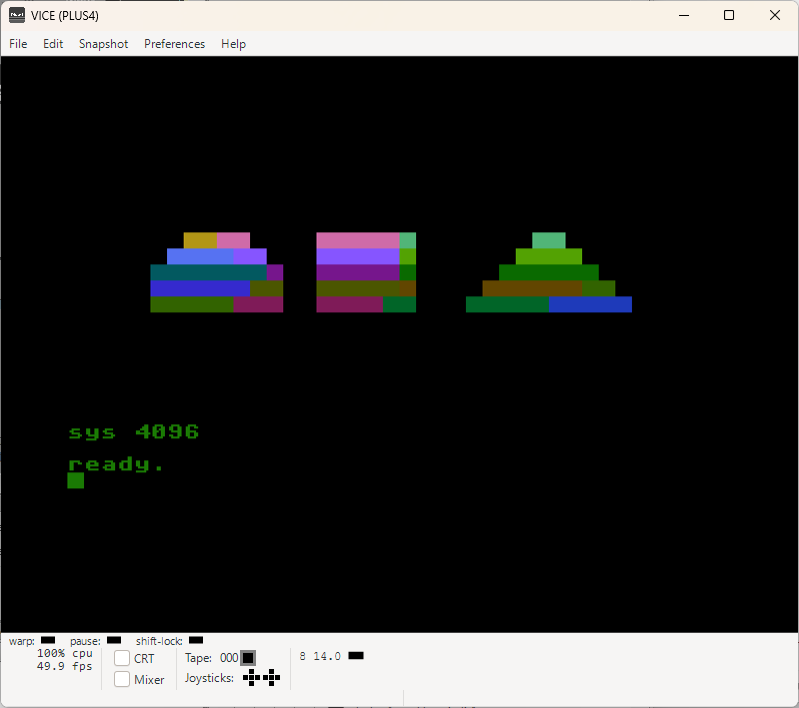Click the green cursor block below ready

[75, 480]
